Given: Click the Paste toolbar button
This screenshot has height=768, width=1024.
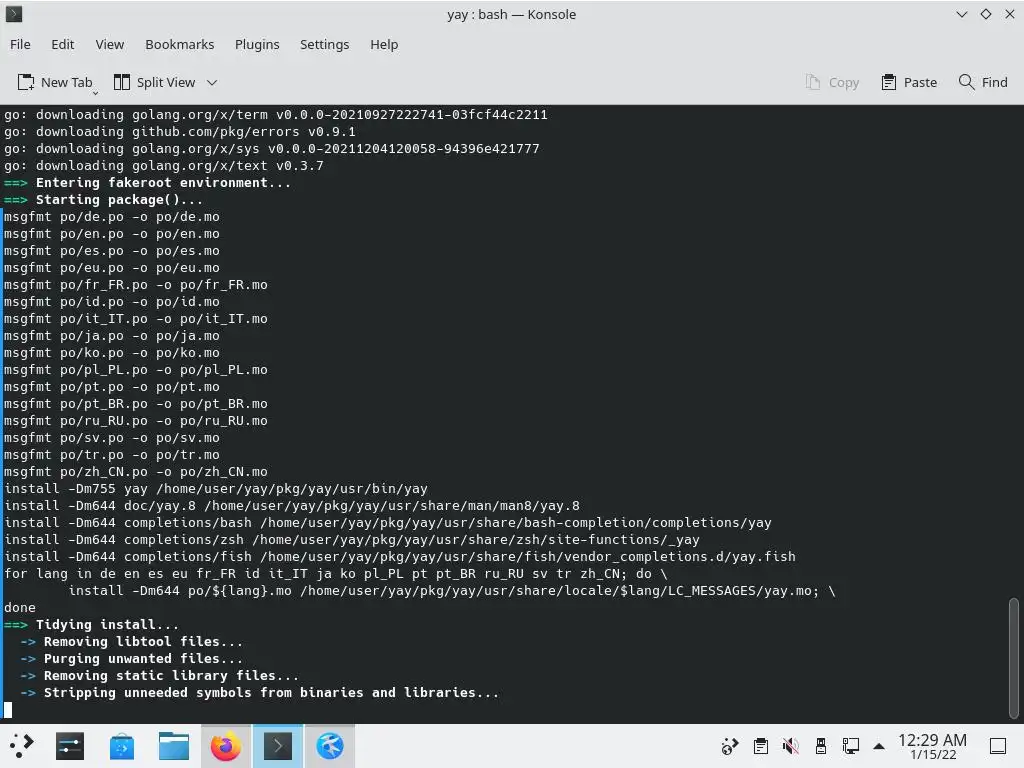Looking at the screenshot, I should (909, 82).
